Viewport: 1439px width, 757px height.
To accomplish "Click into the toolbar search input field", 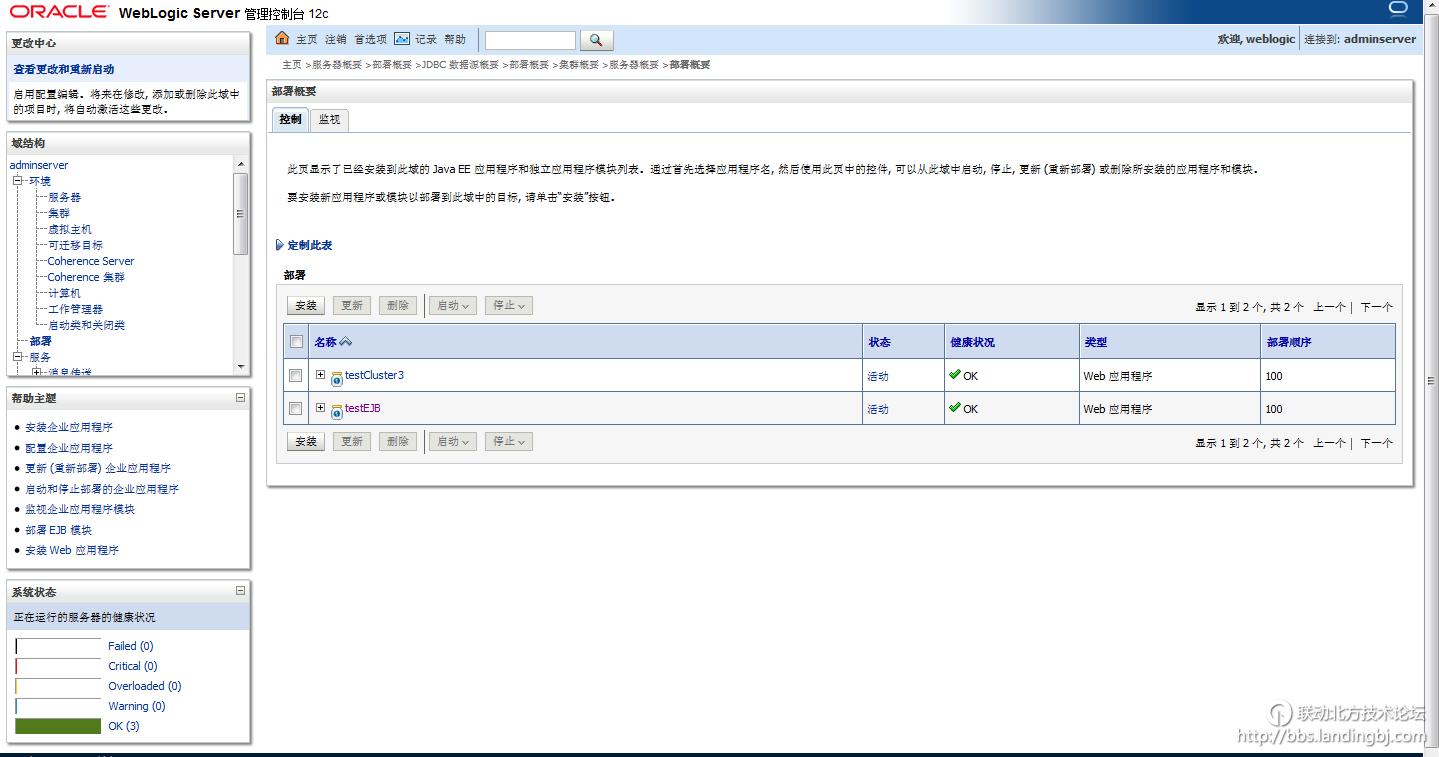I will pos(530,40).
